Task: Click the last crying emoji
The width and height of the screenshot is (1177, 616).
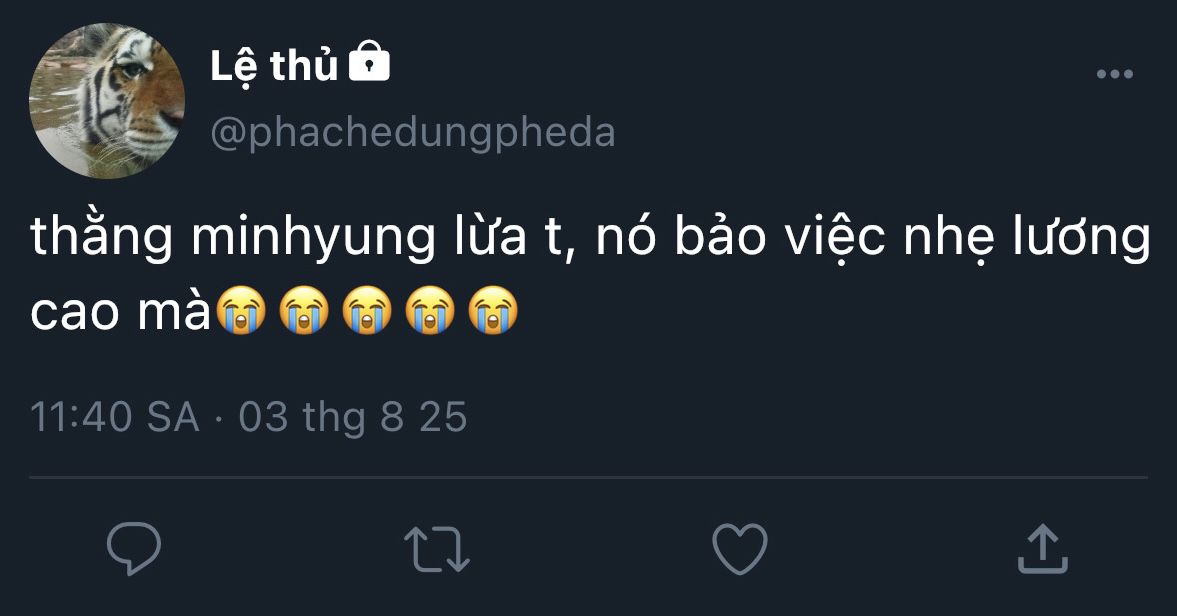Action: [493, 310]
